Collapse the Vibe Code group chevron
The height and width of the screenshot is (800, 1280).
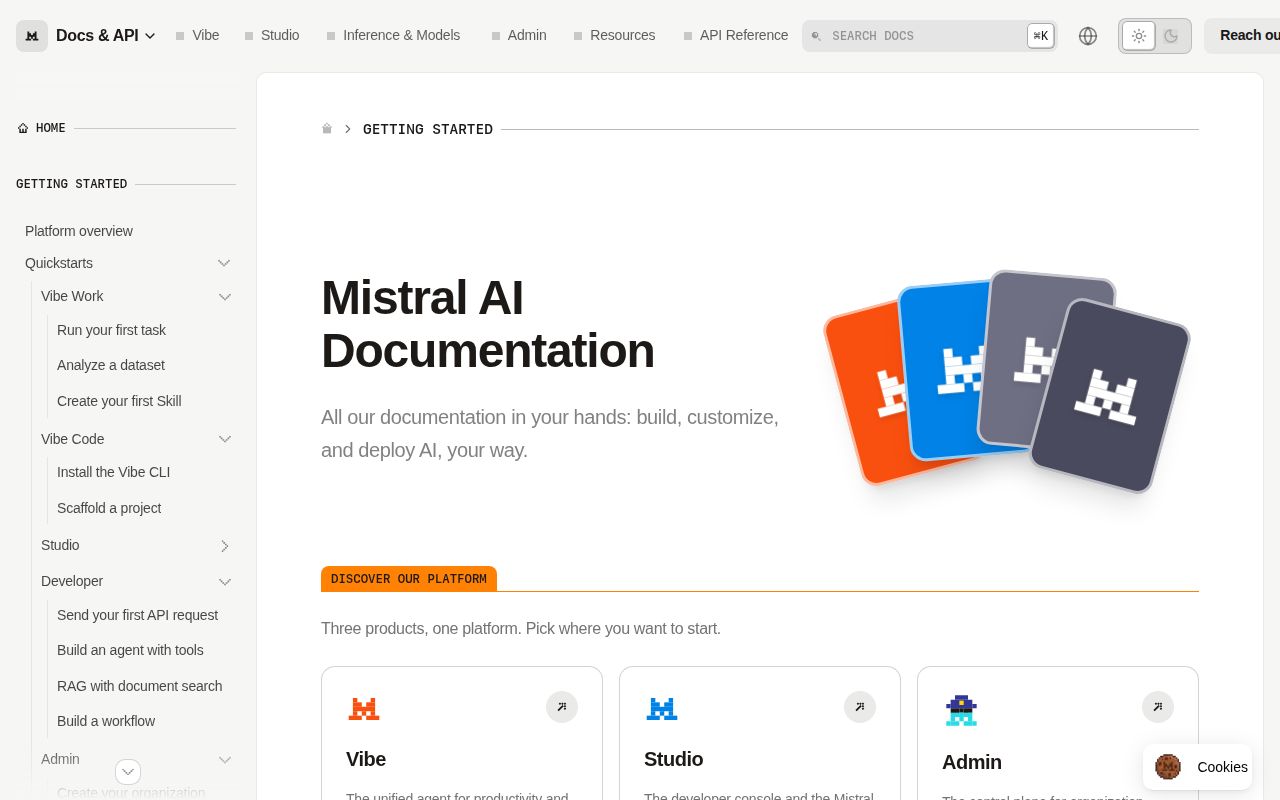pos(225,439)
